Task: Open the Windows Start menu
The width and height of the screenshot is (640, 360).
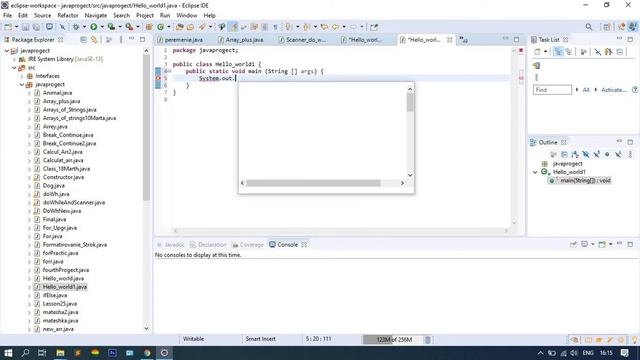Action: pyautogui.click(x=8, y=353)
